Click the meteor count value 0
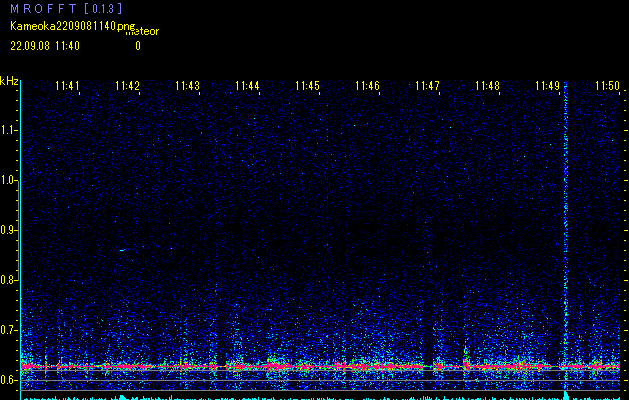This screenshot has width=629, height=400. [x=138, y=46]
